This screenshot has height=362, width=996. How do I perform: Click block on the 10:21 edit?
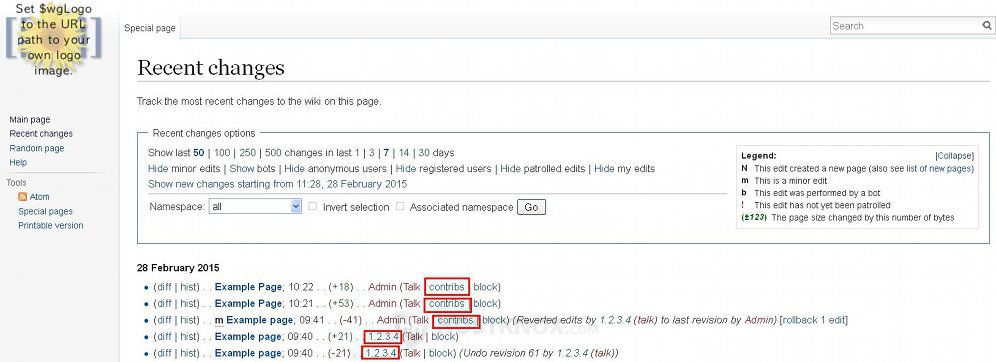[485, 304]
